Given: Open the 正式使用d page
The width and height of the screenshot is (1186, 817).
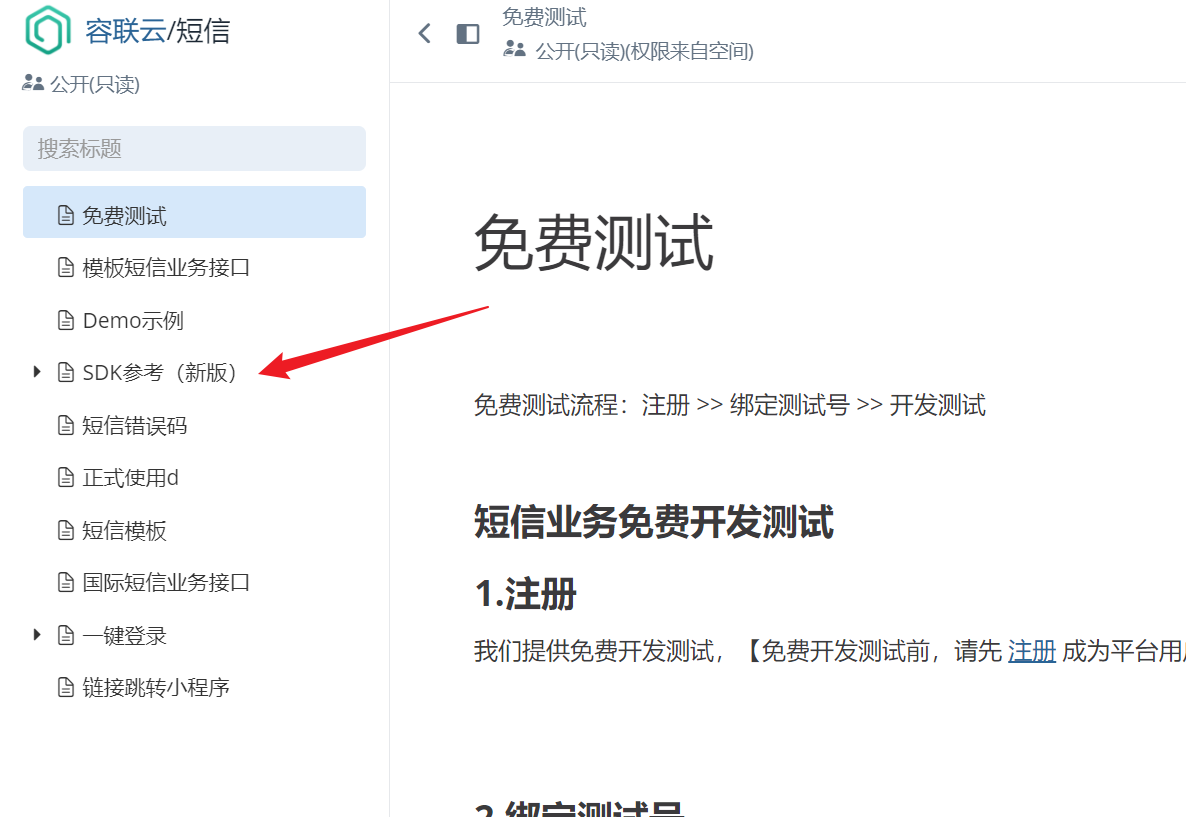Looking at the screenshot, I should point(130,477).
